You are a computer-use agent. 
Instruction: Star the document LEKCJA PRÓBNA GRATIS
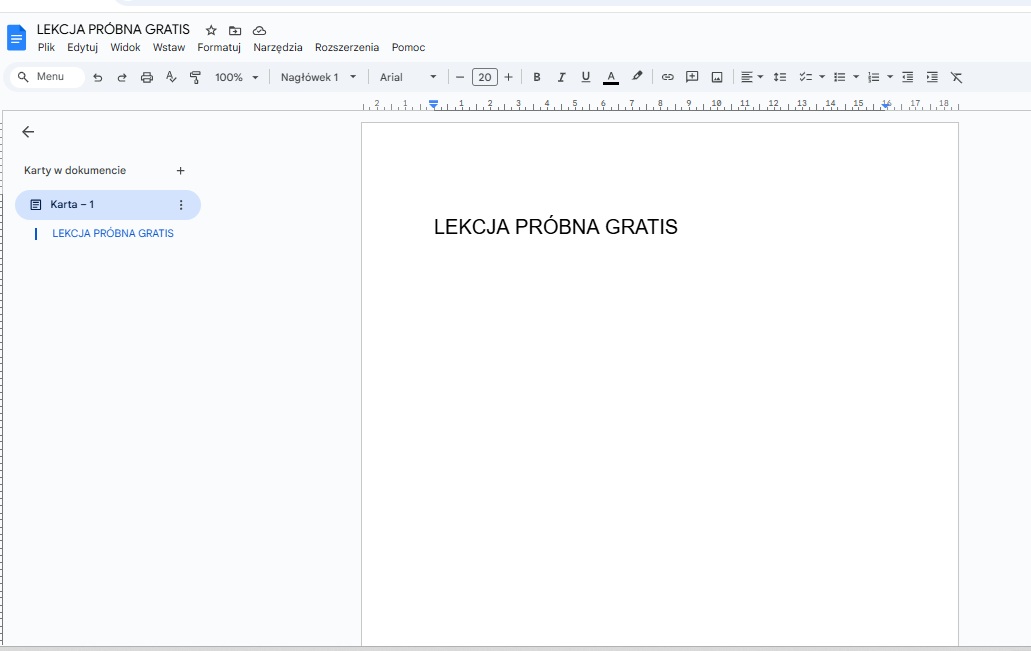click(211, 30)
